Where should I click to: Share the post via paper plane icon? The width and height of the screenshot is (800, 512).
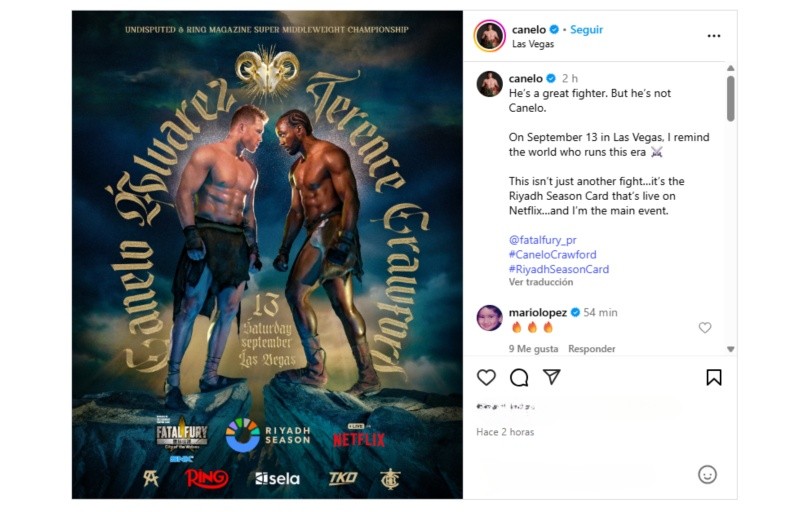point(552,377)
